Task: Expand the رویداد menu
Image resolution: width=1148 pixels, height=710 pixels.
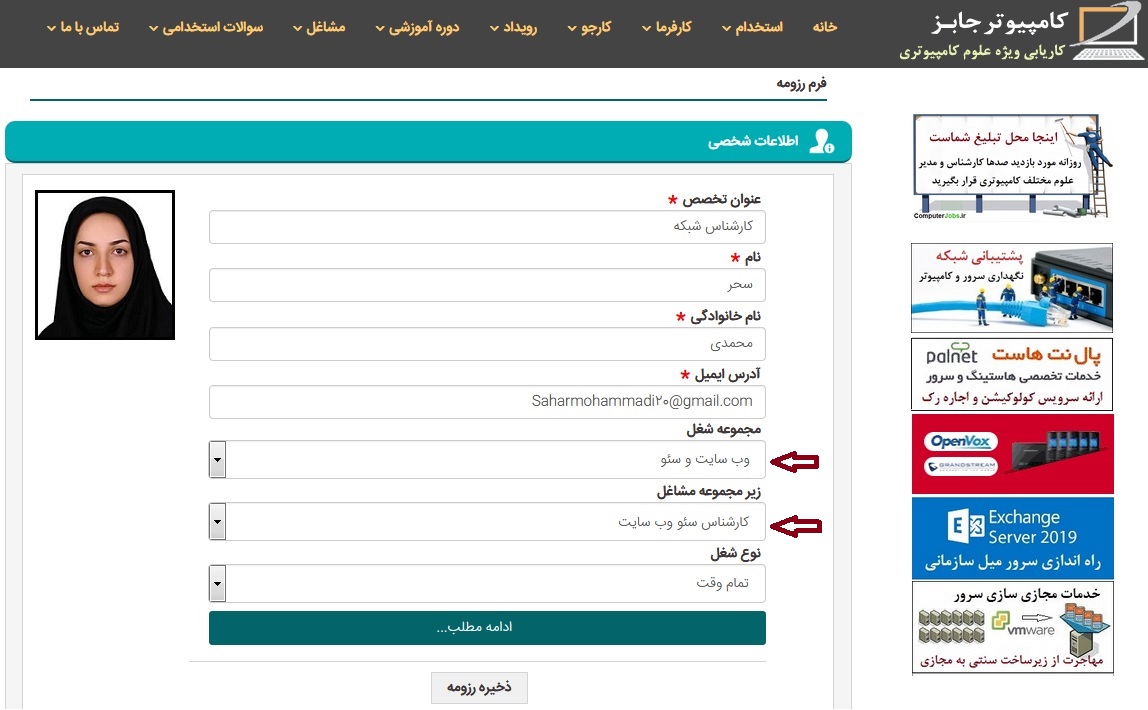Action: tap(513, 27)
